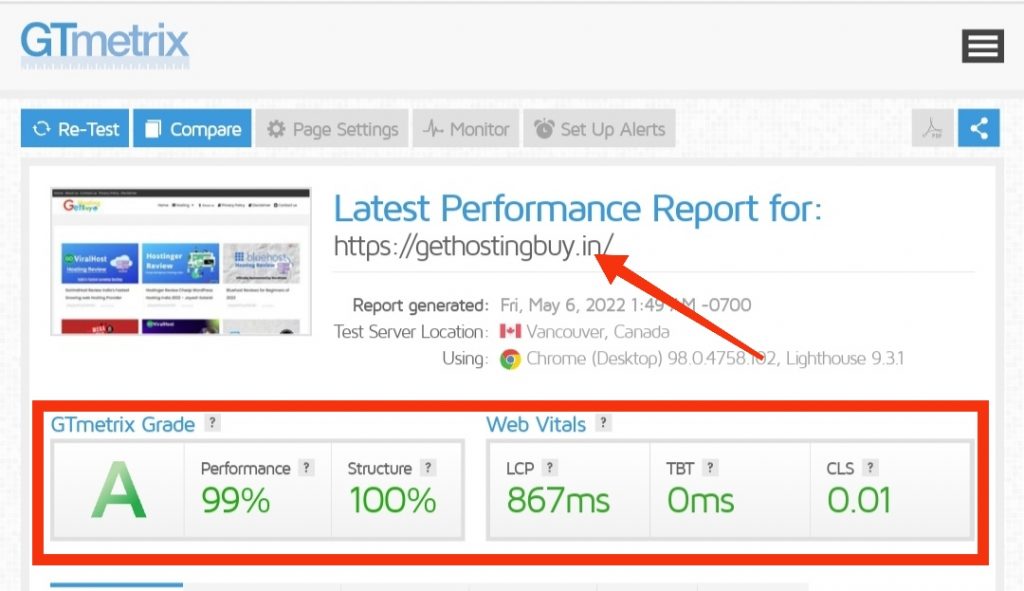Open the GTmetrix Grade help question mark

(x=212, y=423)
